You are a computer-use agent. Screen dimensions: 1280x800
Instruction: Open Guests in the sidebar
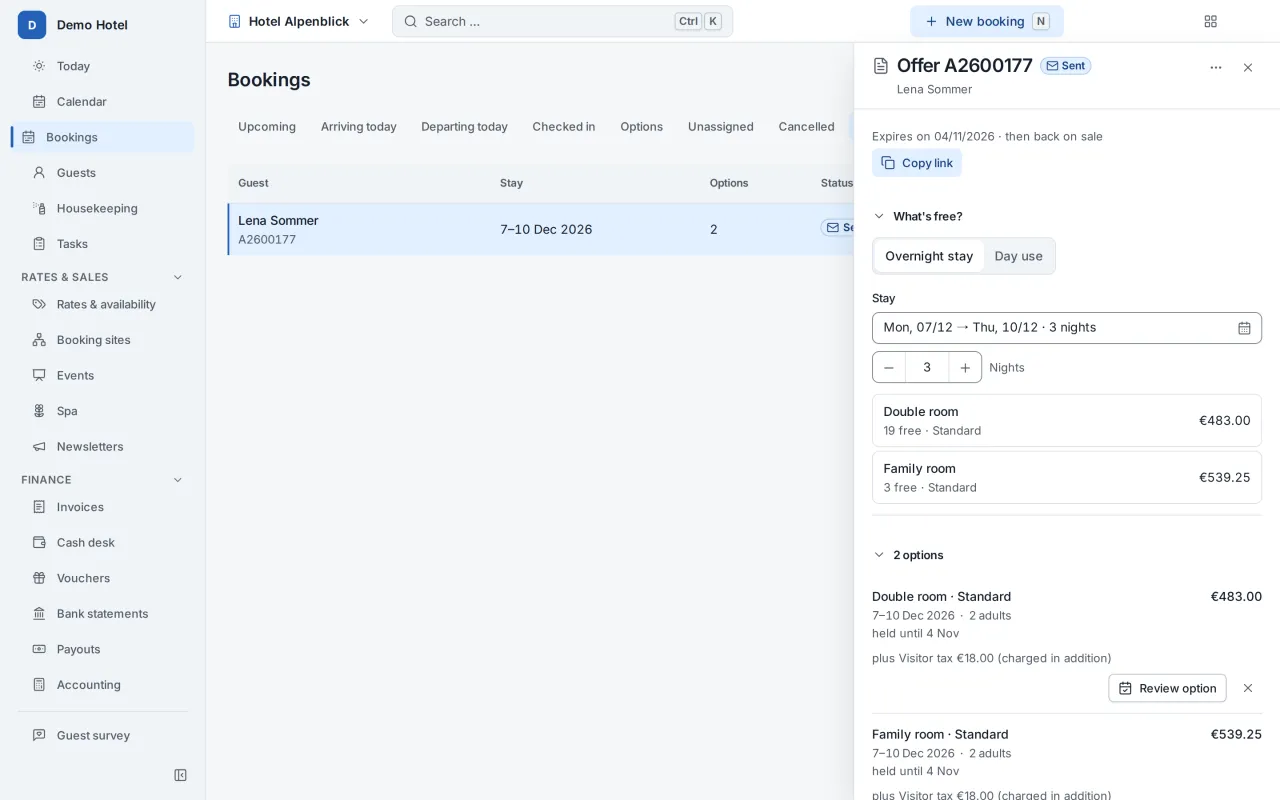(x=102, y=172)
